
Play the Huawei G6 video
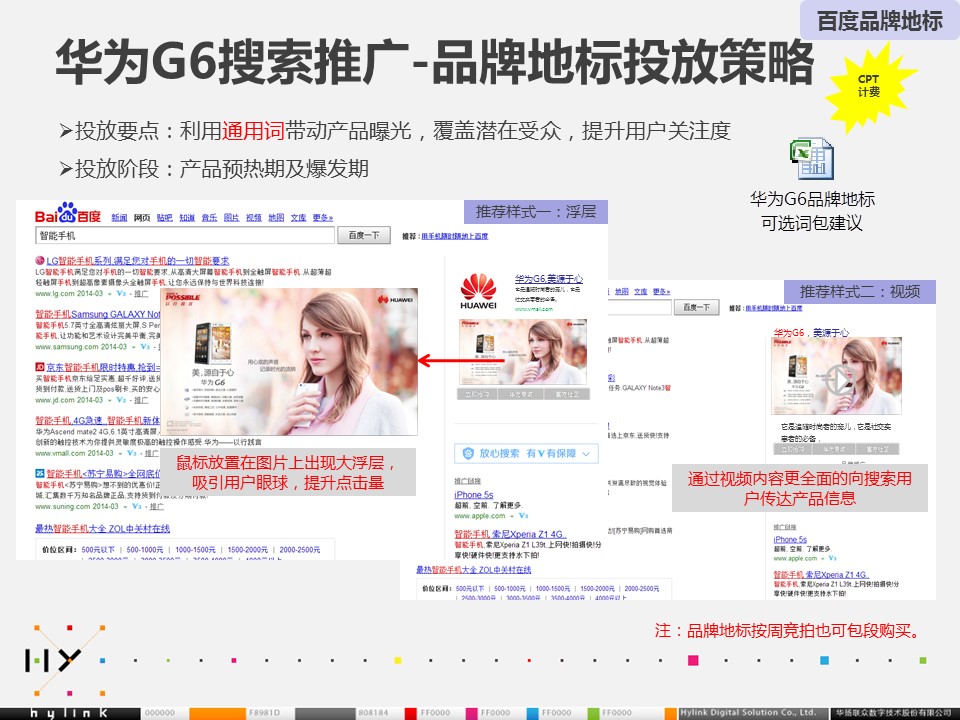click(839, 377)
